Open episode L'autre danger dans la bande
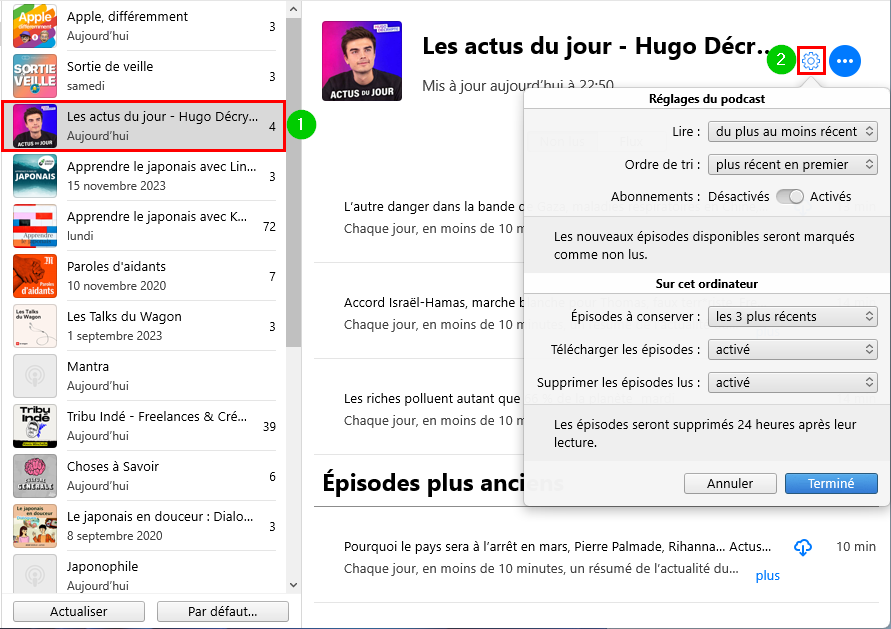891x629 pixels. point(419,217)
